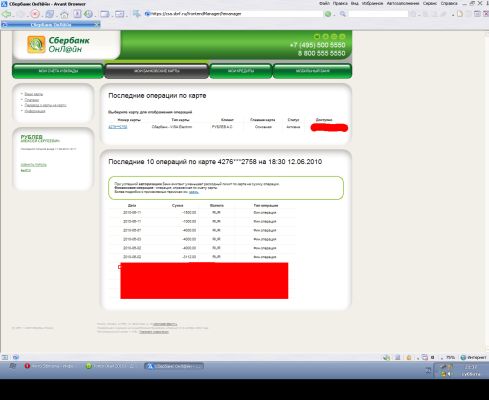Click the search magnifier icon in toolbar
The width and height of the screenshot is (489, 400).
[343, 14]
